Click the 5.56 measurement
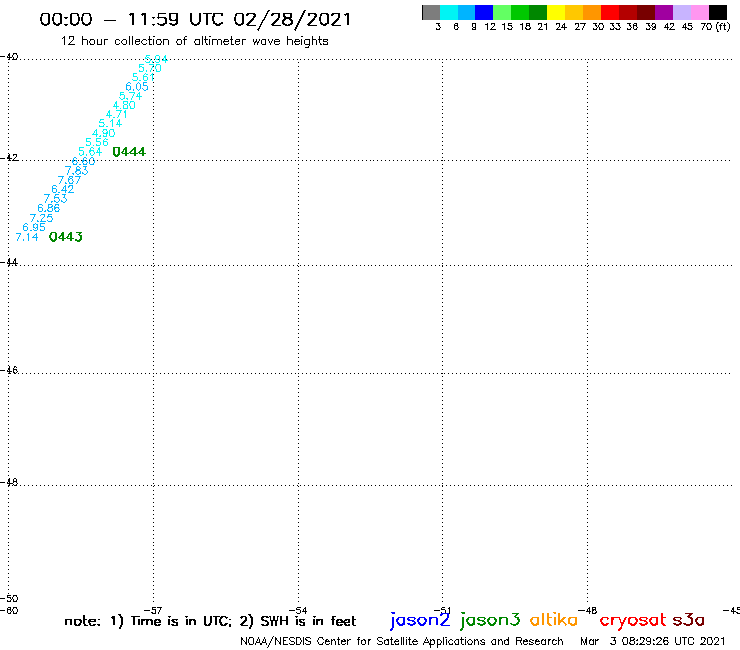This screenshot has height=650, width=740. tap(97, 142)
